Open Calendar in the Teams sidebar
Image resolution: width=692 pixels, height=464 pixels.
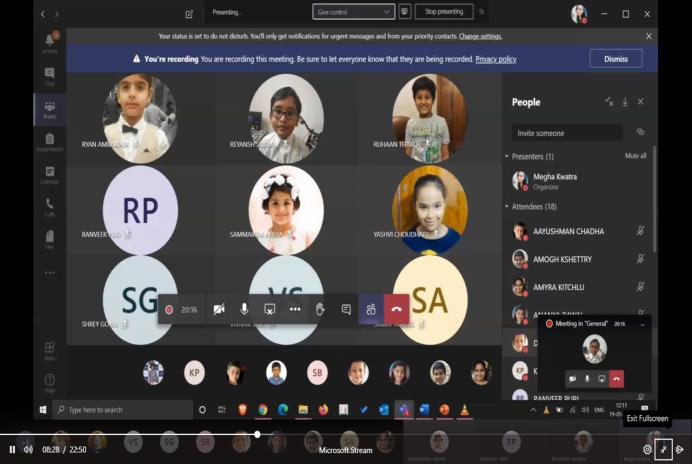tap(49, 175)
